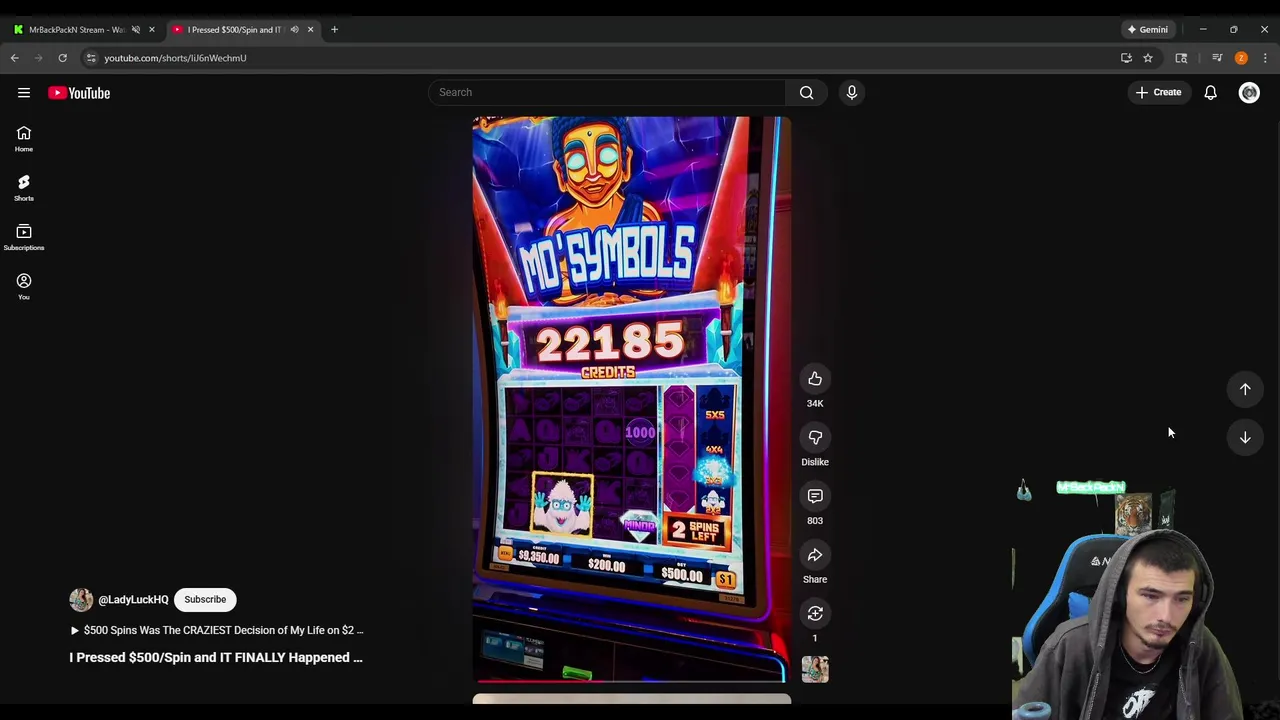The height and width of the screenshot is (720, 1280).
Task: Go back in browser history
Action: click(x=15, y=58)
